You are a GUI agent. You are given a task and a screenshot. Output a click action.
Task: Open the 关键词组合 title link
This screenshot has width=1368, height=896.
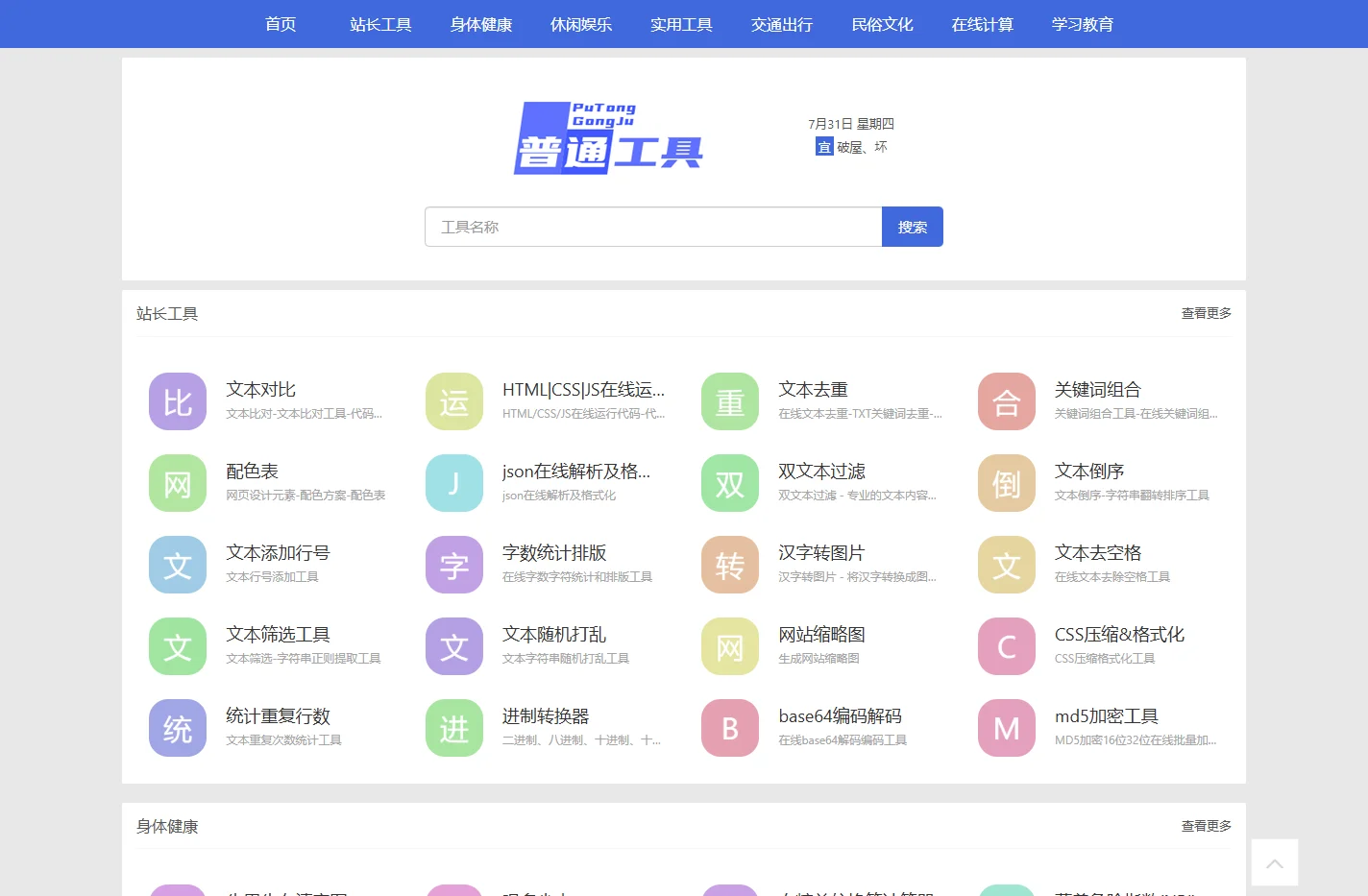[x=1098, y=389]
